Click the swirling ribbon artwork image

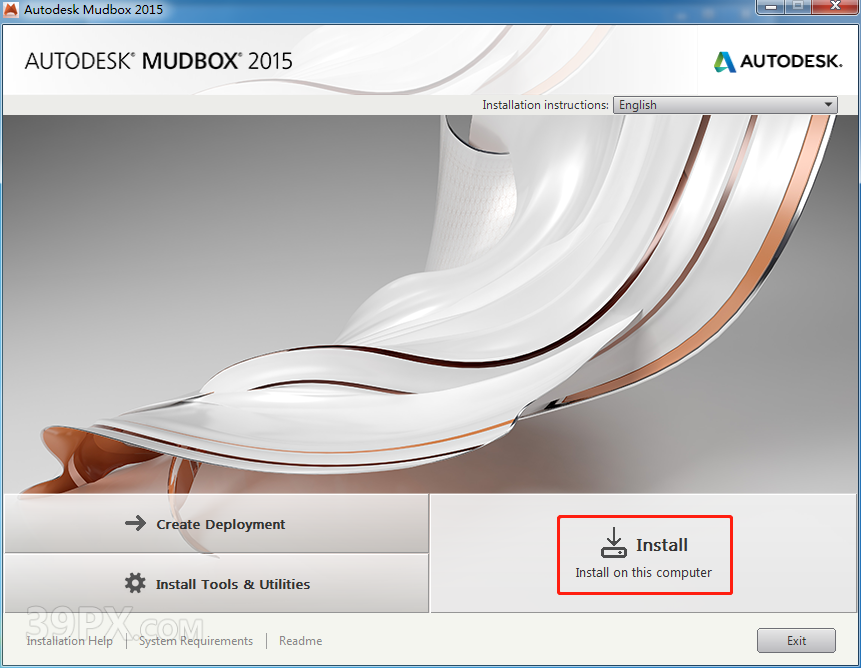pyautogui.click(x=430, y=300)
